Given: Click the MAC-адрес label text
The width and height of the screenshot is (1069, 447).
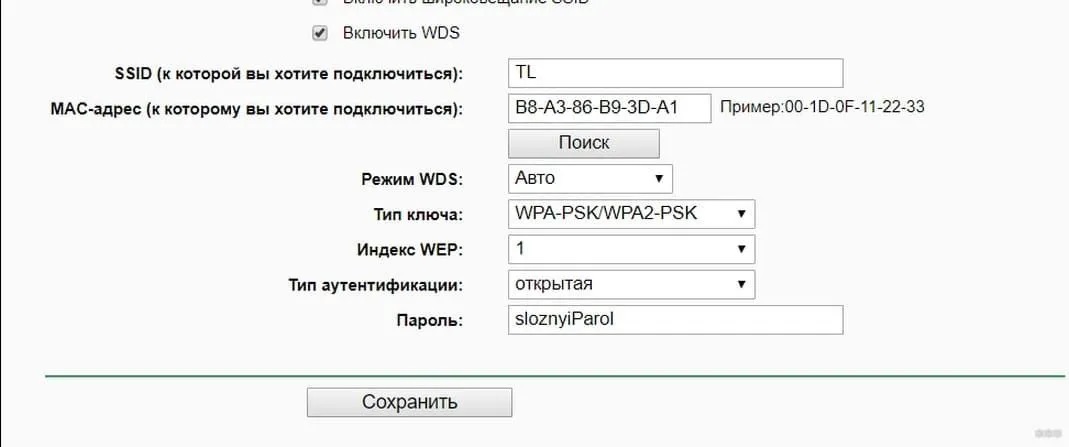Looking at the screenshot, I should pyautogui.click(x=256, y=109).
